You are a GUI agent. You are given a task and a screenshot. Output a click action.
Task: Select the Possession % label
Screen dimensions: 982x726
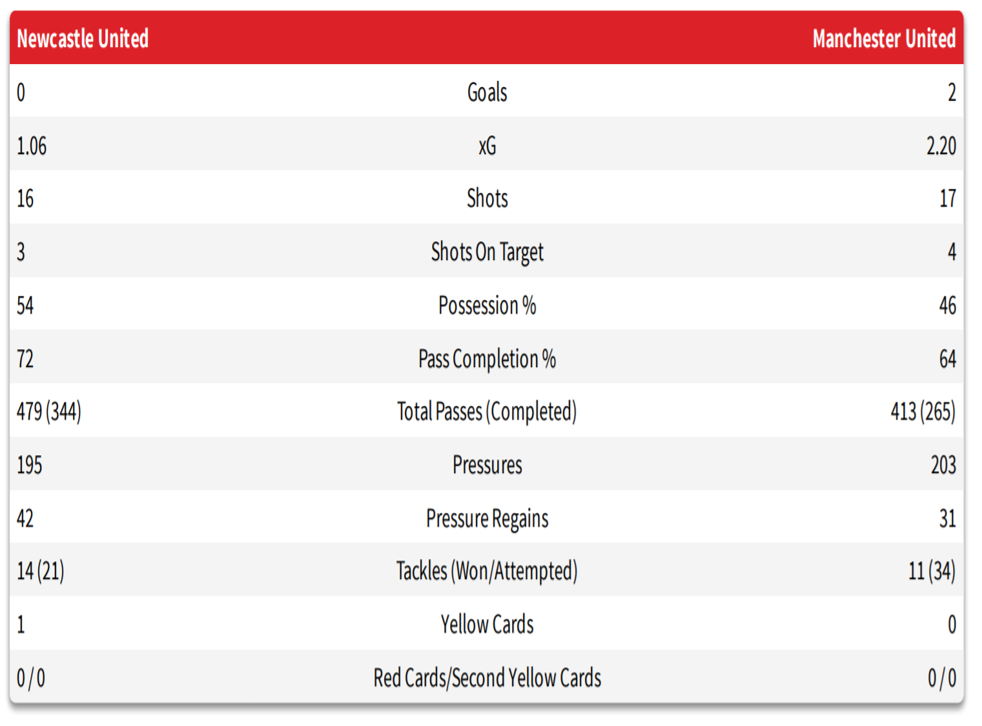pyautogui.click(x=487, y=306)
